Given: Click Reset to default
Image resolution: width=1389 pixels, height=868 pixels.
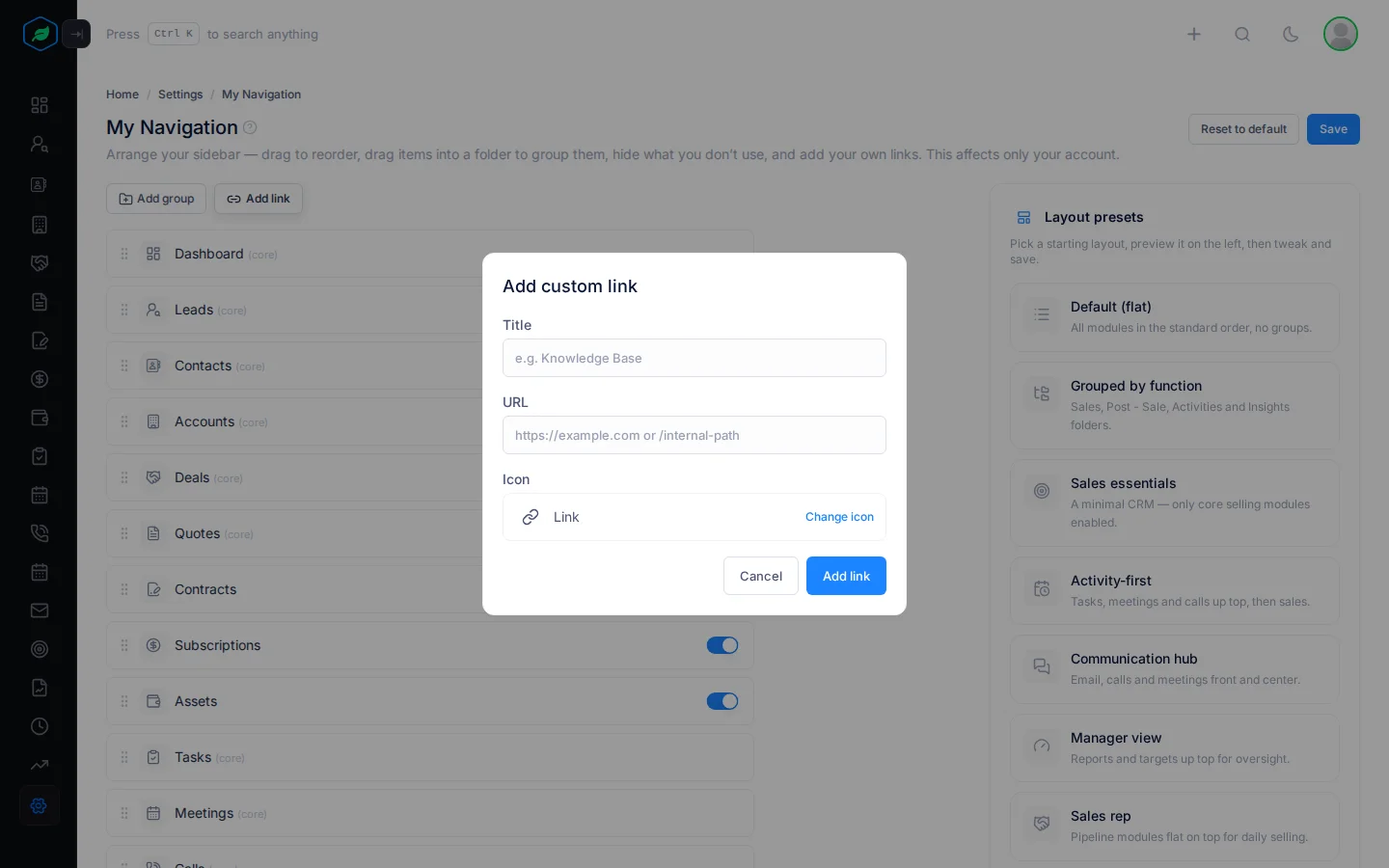Looking at the screenshot, I should point(1243,129).
